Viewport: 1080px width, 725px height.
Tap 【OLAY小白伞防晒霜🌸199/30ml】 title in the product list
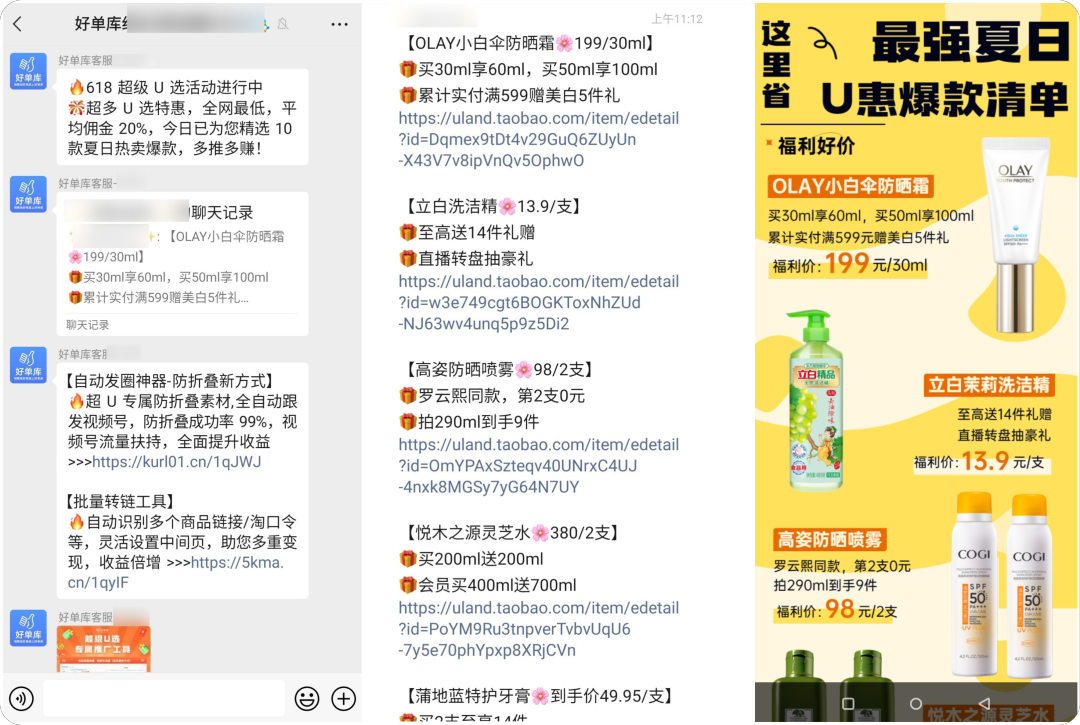tap(528, 43)
